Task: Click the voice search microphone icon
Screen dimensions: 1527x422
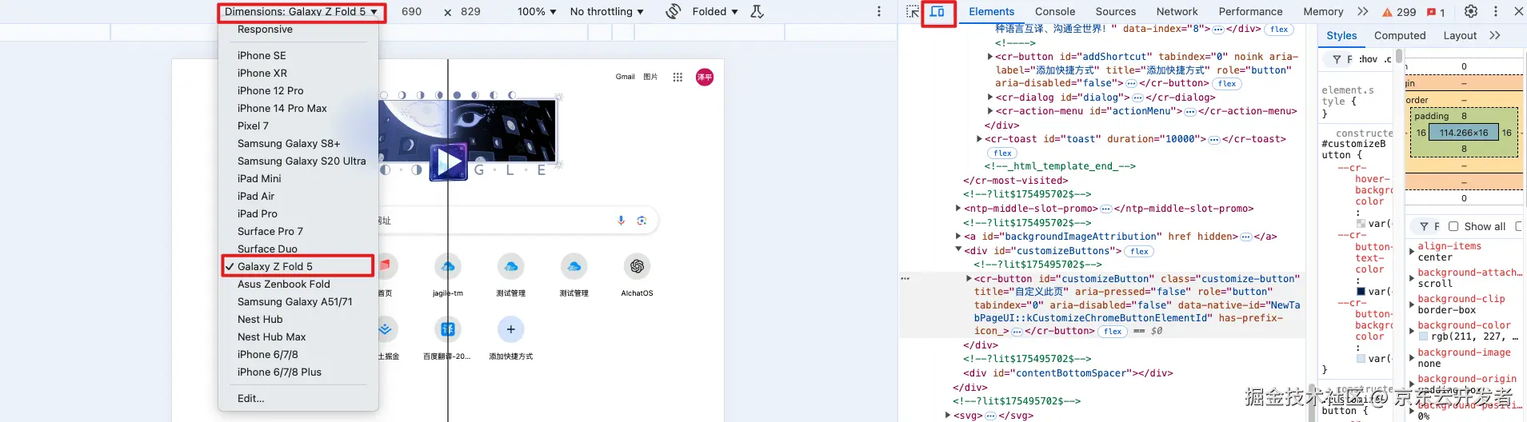Action: click(621, 220)
